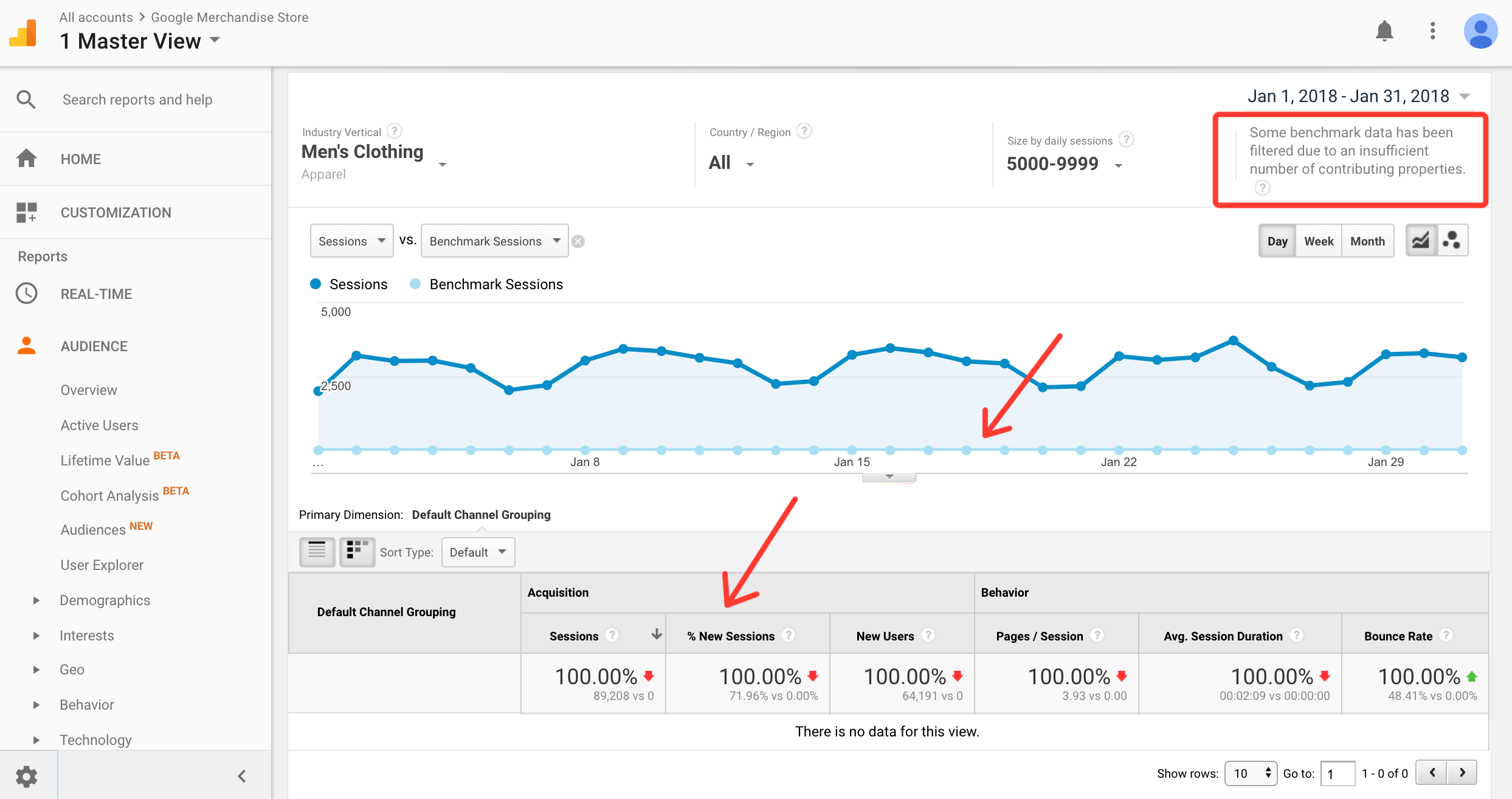The width and height of the screenshot is (1512, 799).
Task: Open help icon under benchmark filter notice
Action: (1262, 188)
